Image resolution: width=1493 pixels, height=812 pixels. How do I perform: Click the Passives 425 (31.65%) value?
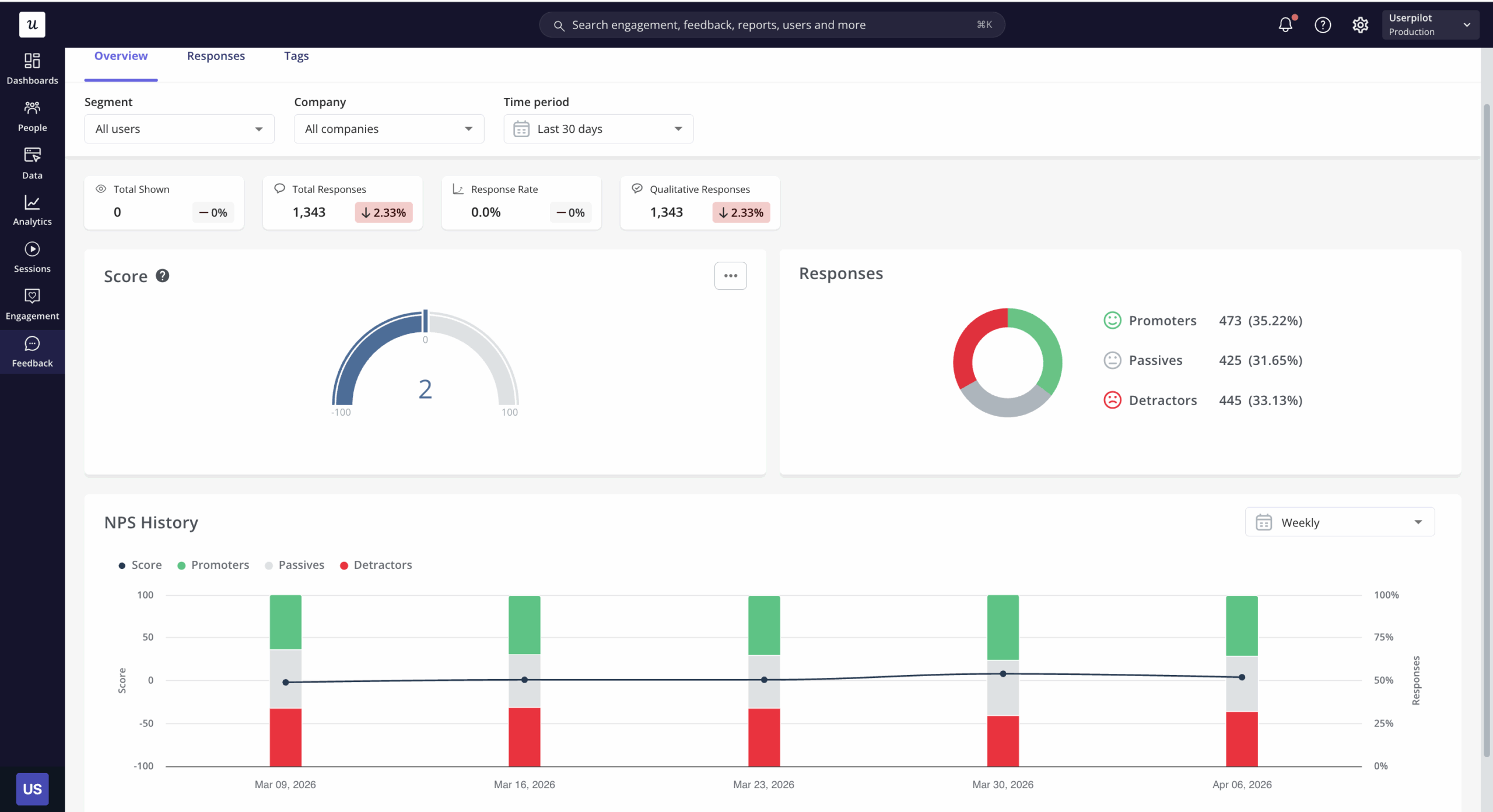(x=1260, y=360)
